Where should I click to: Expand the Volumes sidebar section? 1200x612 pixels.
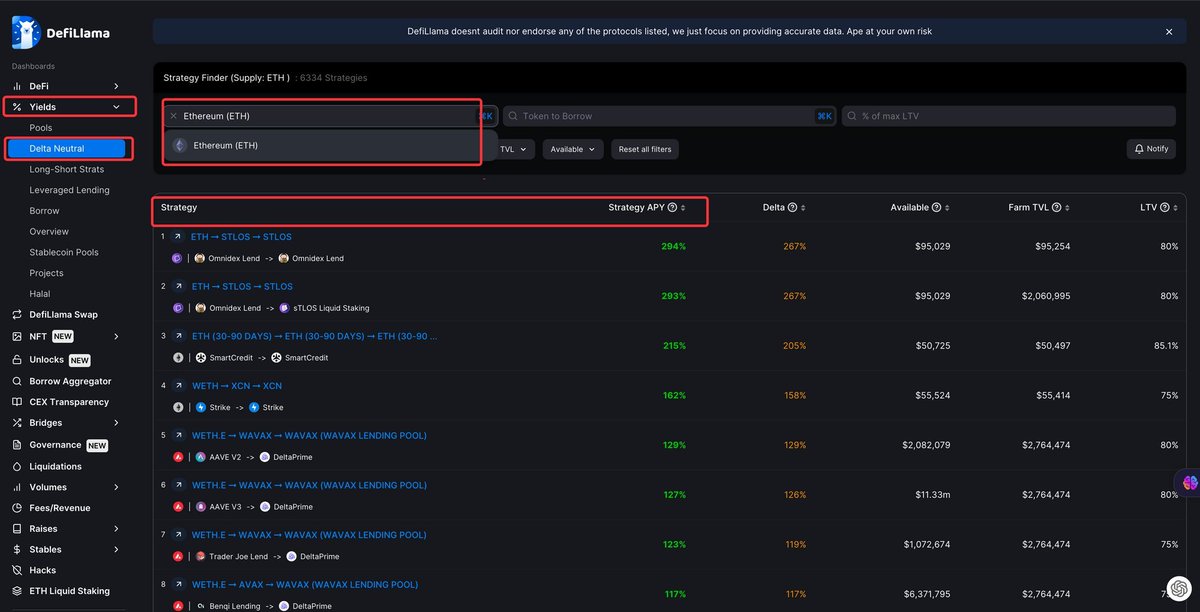click(116, 487)
